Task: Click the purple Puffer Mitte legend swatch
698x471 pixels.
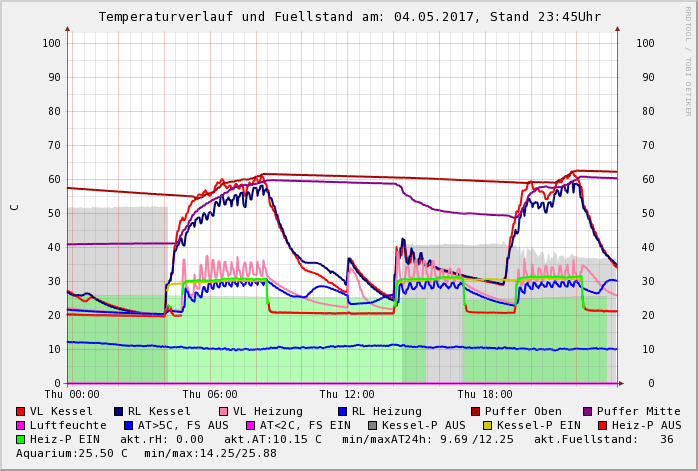Action: point(587,411)
